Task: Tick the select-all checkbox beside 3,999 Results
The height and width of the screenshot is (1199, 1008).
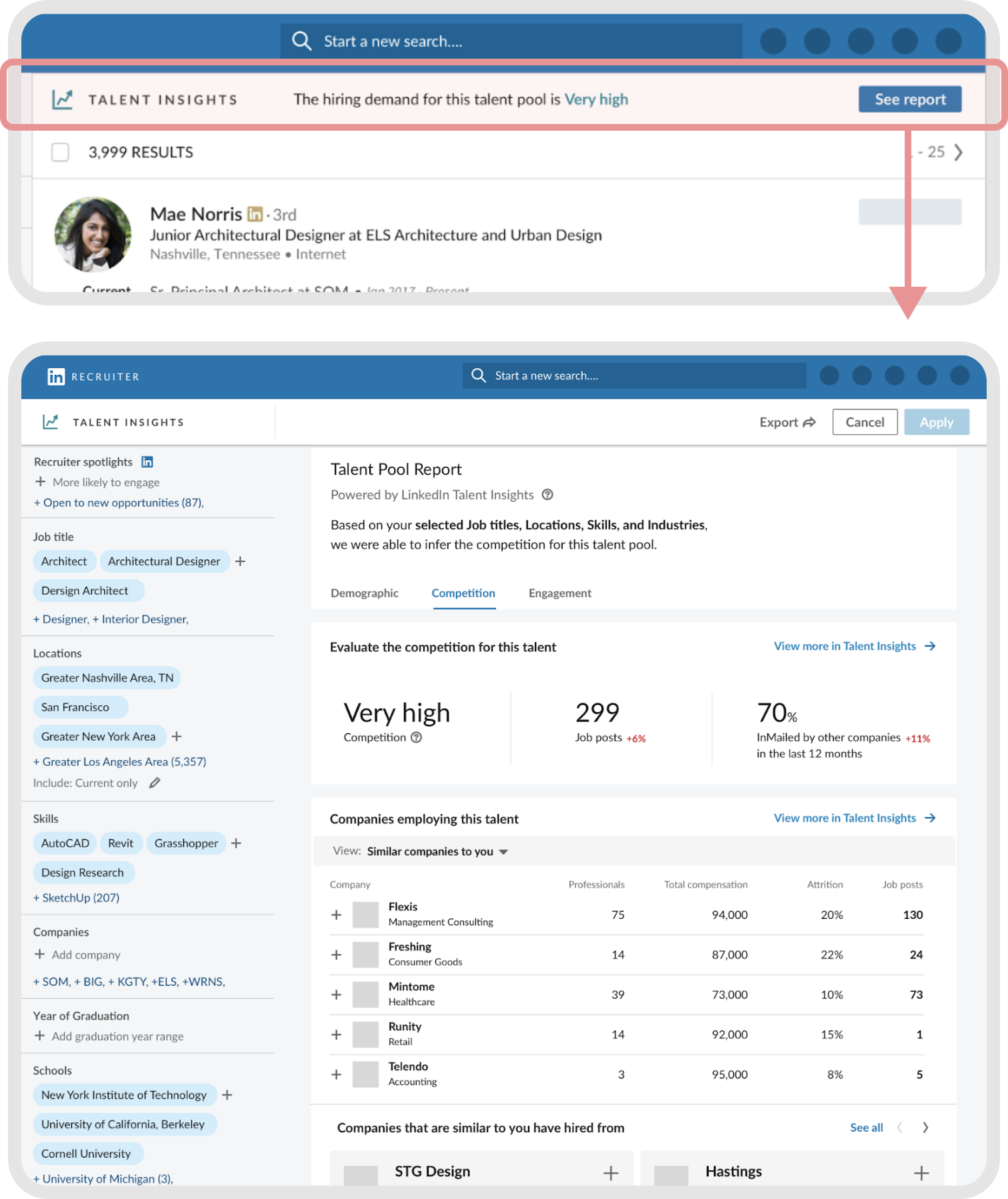Action: pos(61,153)
